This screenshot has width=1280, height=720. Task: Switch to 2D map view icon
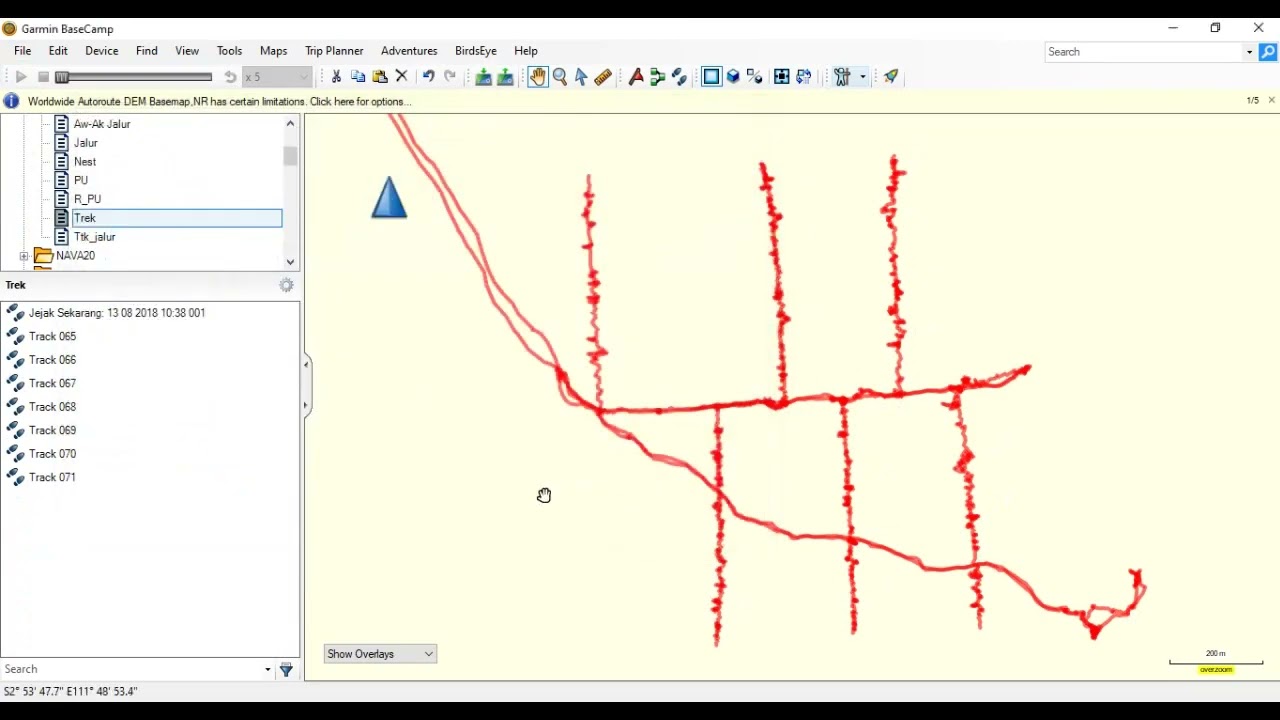(x=711, y=77)
